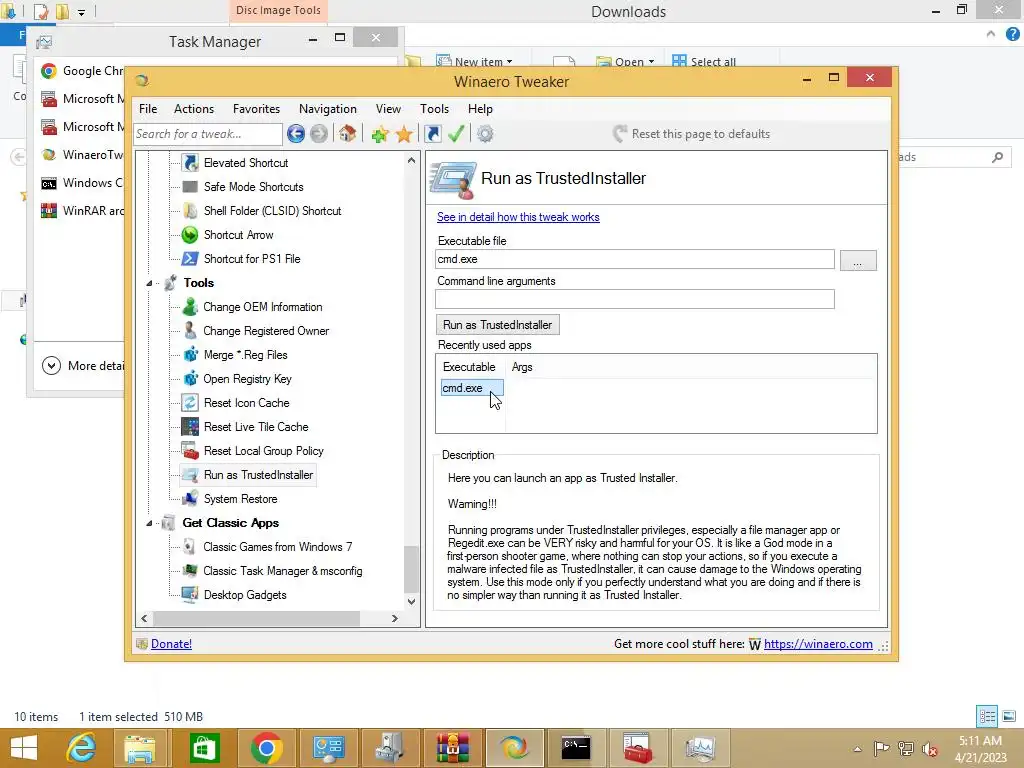
Task: Switch to Command Prompt taskbar icon
Action: point(576,748)
